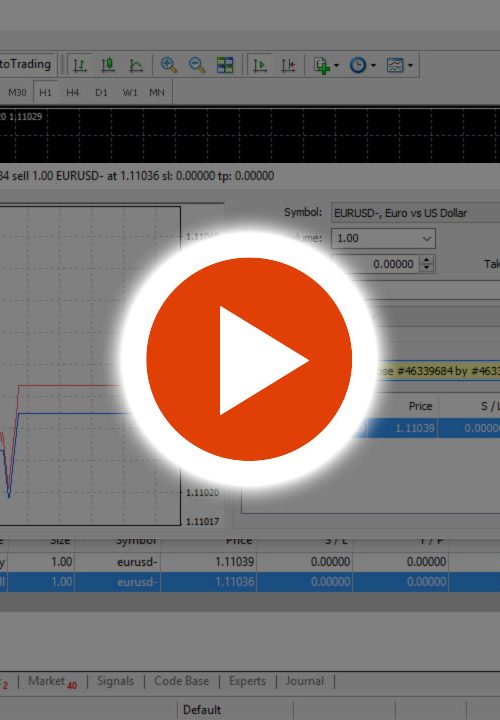Open the templates dropdown

click(x=399, y=65)
